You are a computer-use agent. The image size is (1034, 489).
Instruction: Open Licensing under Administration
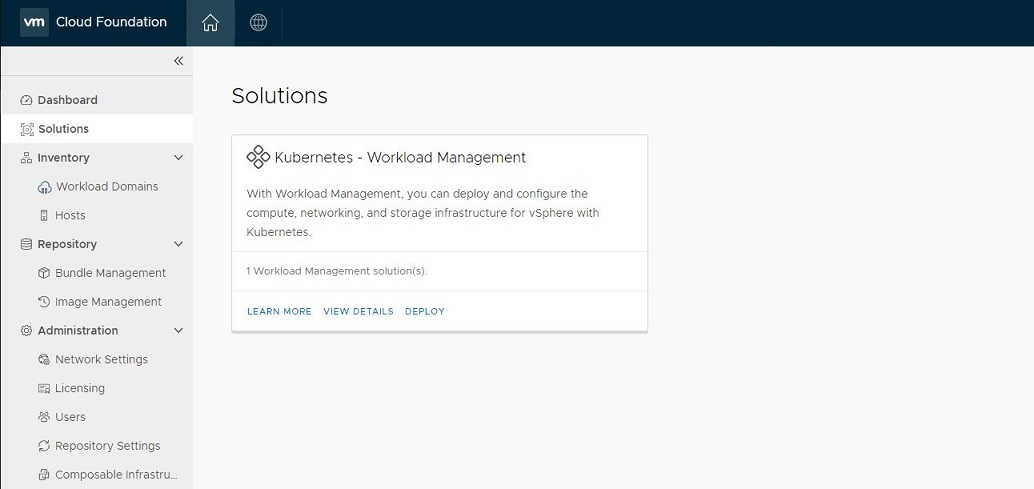pos(79,388)
